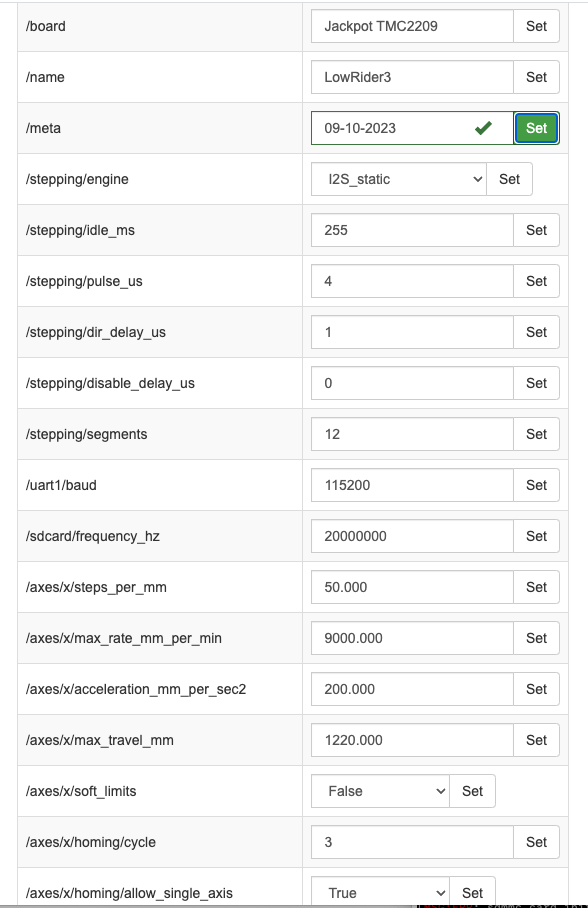Set the /axes/x/steps_per_mm value
Image resolution: width=588 pixels, height=908 pixels.
[x=536, y=587]
